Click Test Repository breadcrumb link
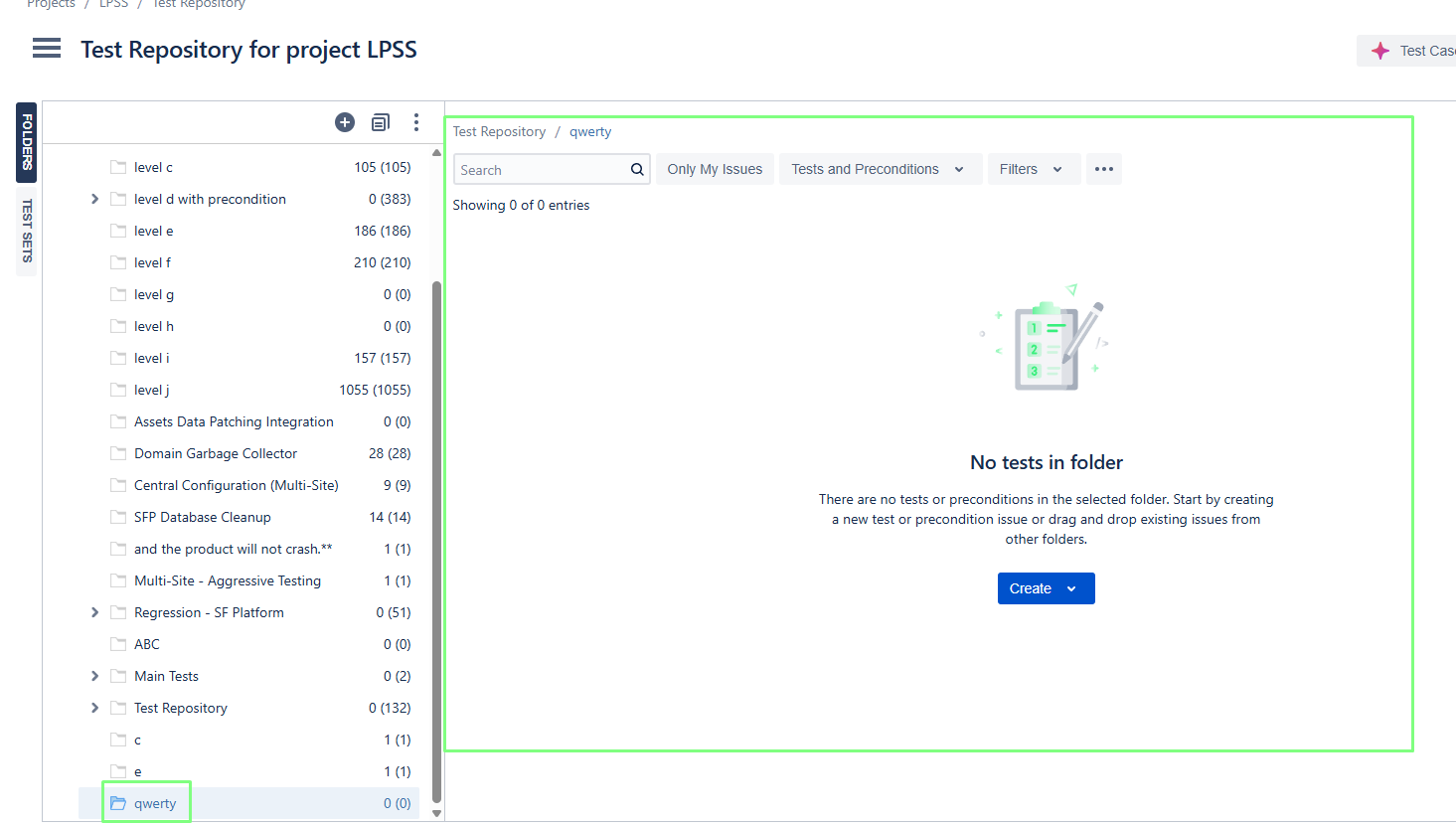This screenshot has height=825, width=1456. pos(499,131)
